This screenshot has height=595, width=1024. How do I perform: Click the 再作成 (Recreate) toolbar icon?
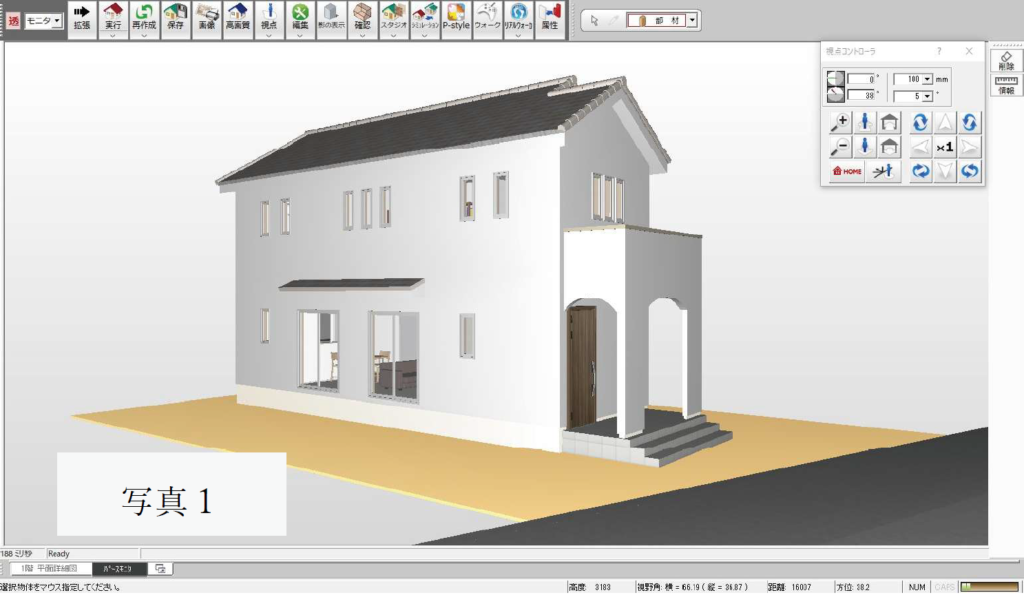tap(144, 17)
